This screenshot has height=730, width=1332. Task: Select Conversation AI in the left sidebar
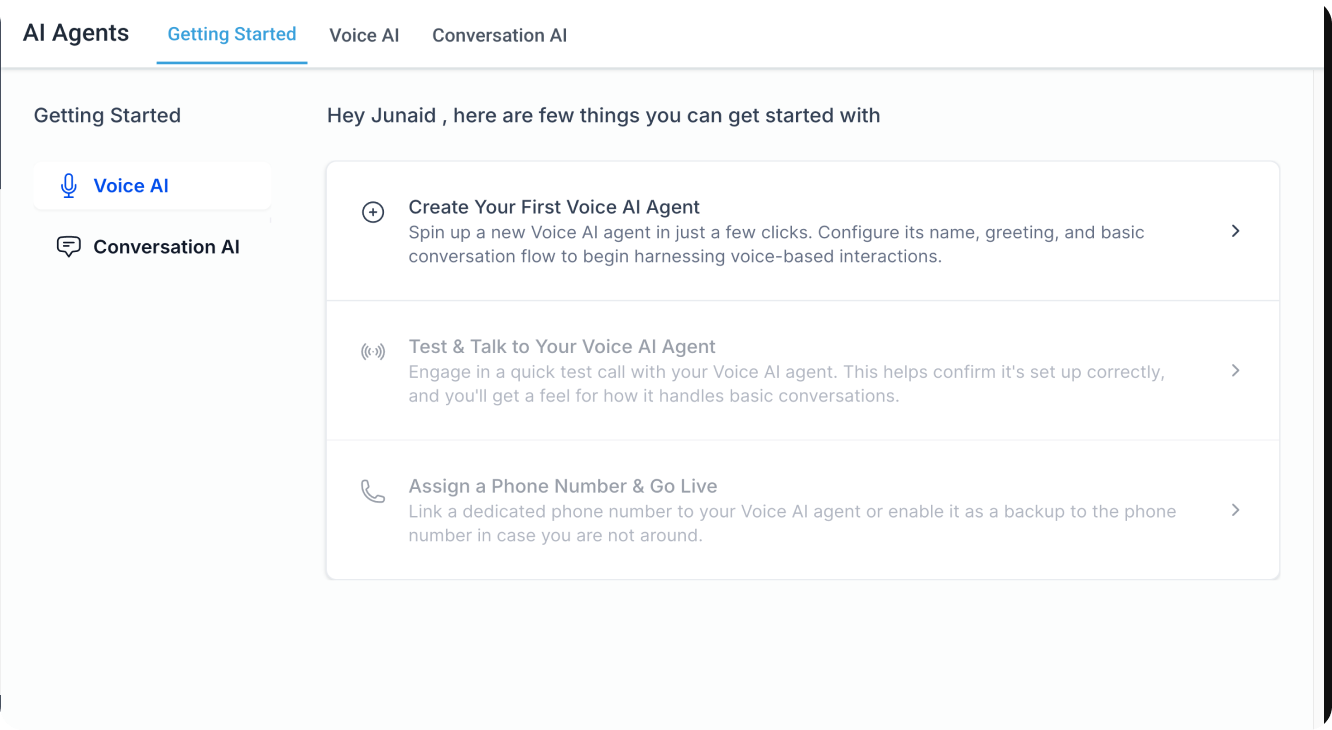152,247
